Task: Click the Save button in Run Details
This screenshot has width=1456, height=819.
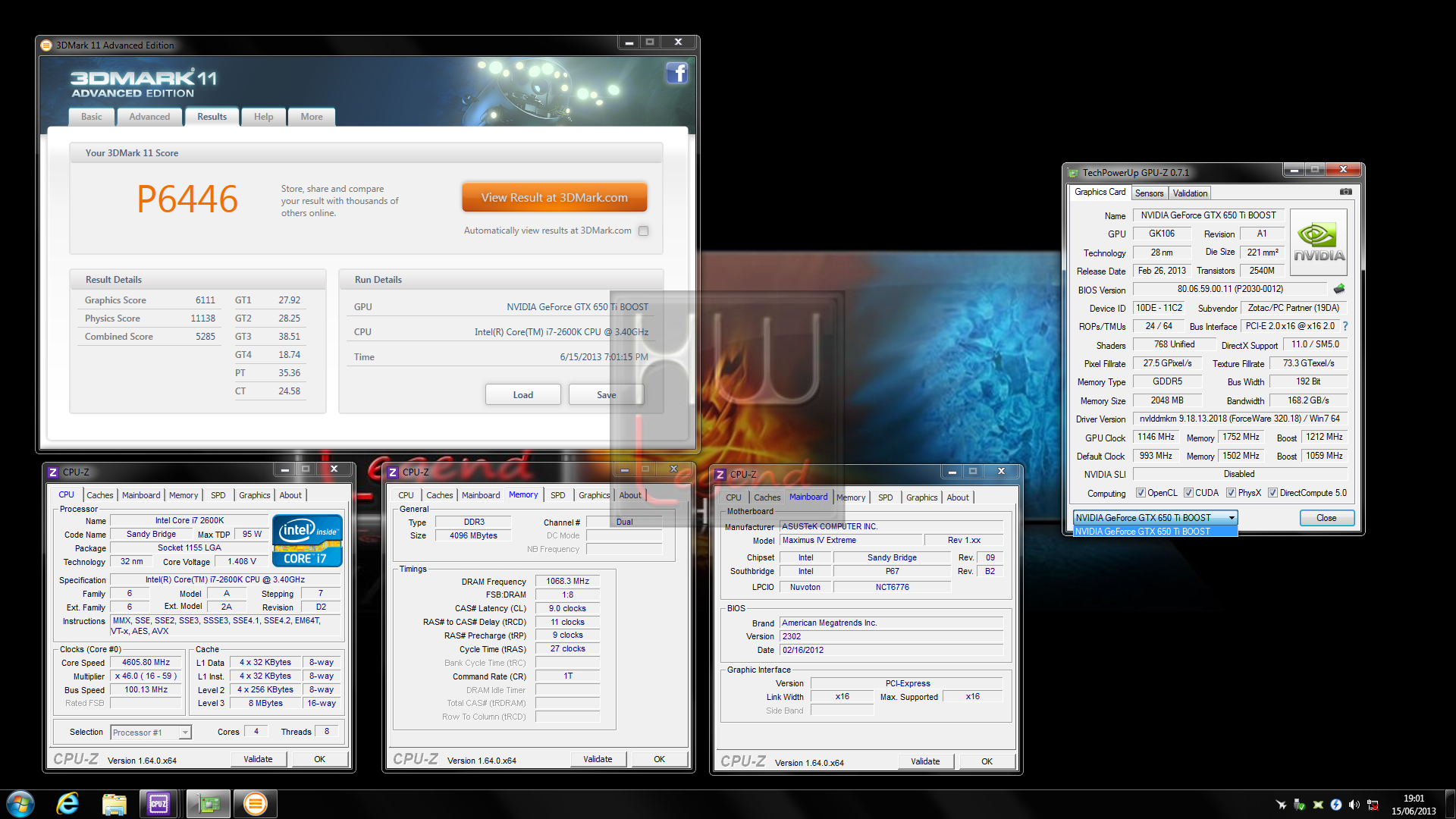Action: (606, 394)
